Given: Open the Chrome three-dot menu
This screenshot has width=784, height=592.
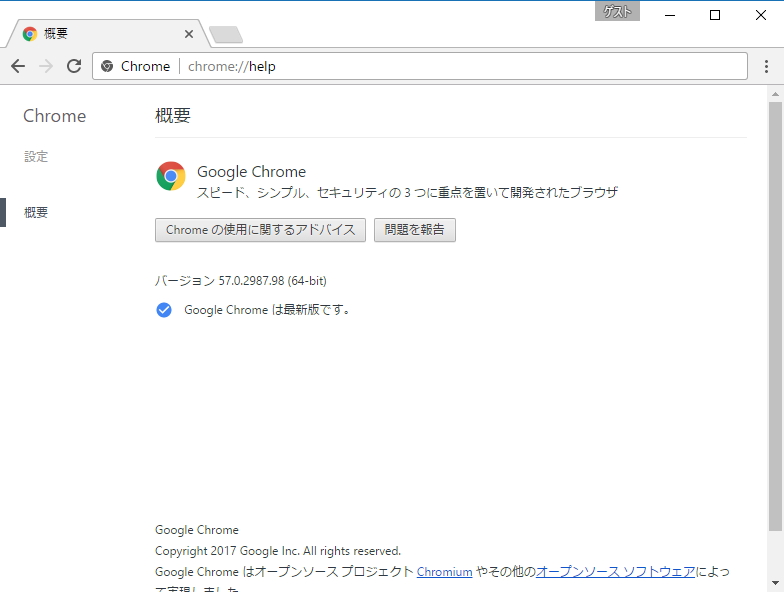Looking at the screenshot, I should coord(766,66).
